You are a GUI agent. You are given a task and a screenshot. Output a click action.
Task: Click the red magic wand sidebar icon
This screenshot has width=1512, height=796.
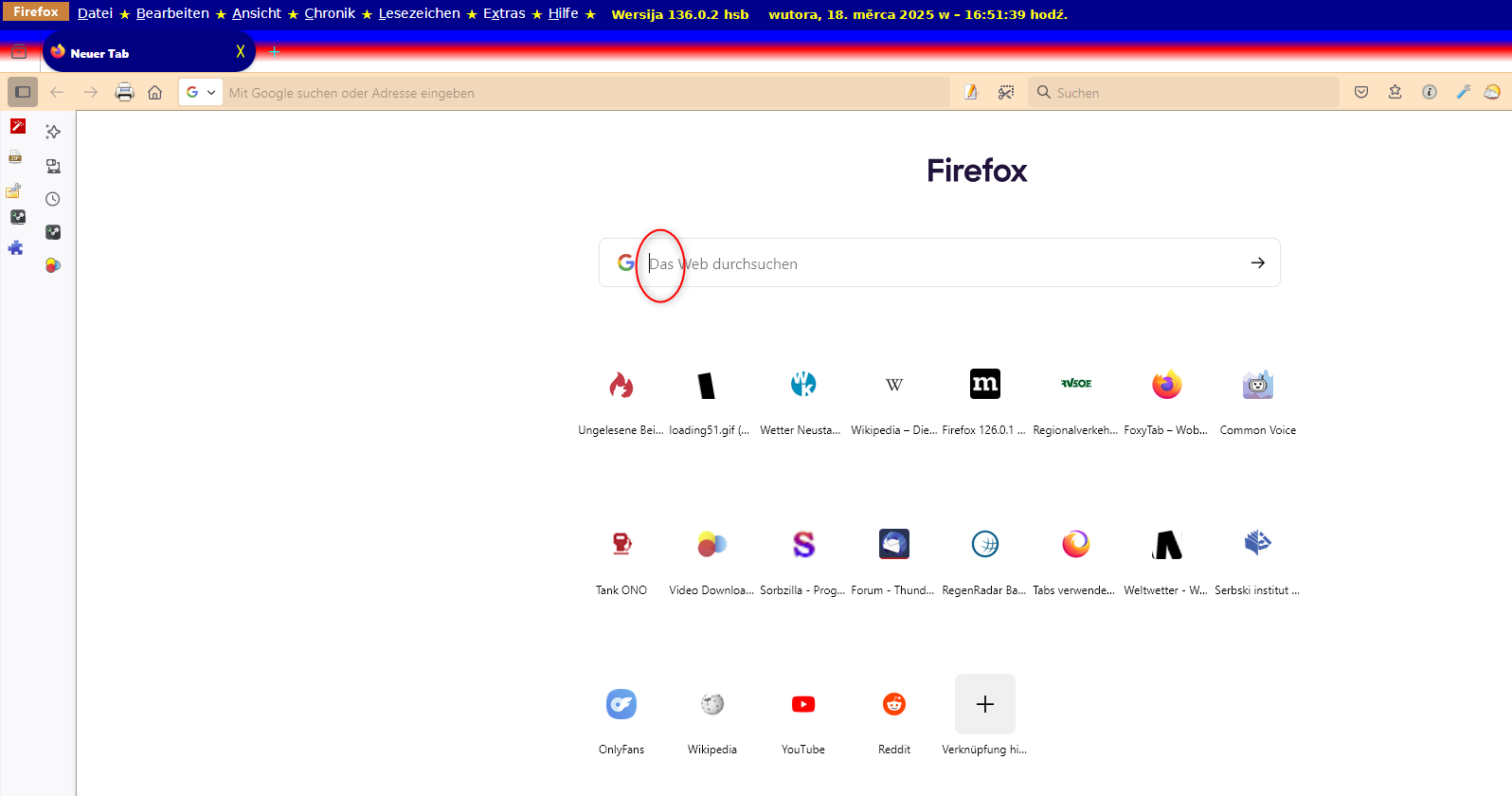(17, 126)
